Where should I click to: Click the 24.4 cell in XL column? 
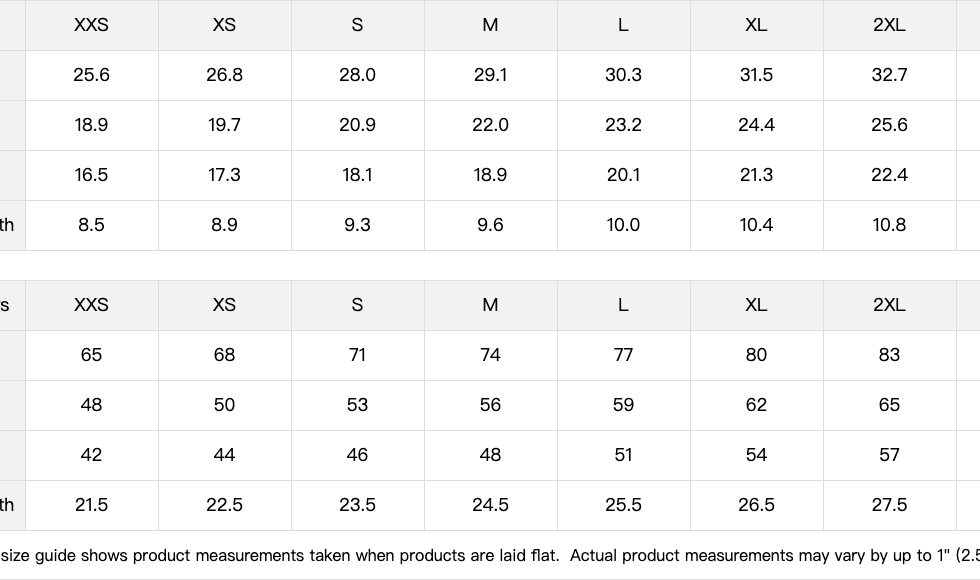756,125
